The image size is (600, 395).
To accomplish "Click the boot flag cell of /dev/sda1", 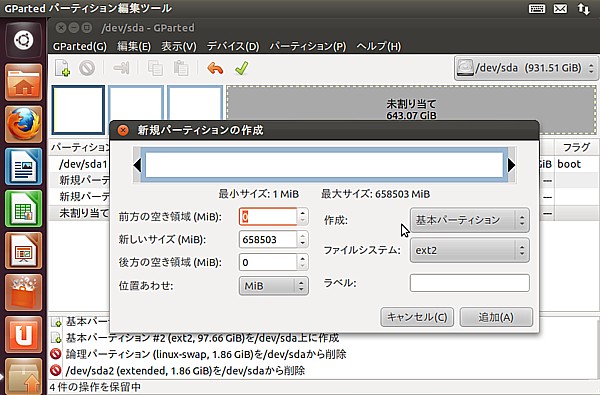I will point(569,164).
